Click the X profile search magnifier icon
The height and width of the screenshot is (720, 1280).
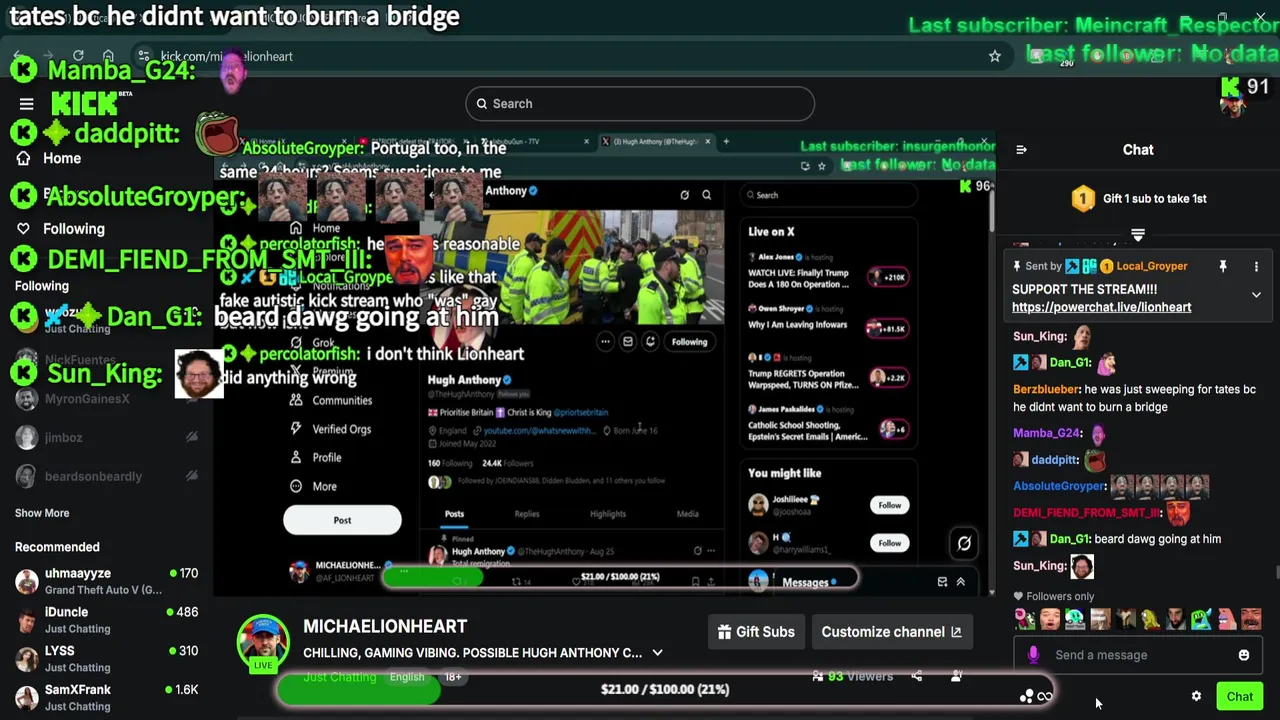pyautogui.click(x=706, y=195)
